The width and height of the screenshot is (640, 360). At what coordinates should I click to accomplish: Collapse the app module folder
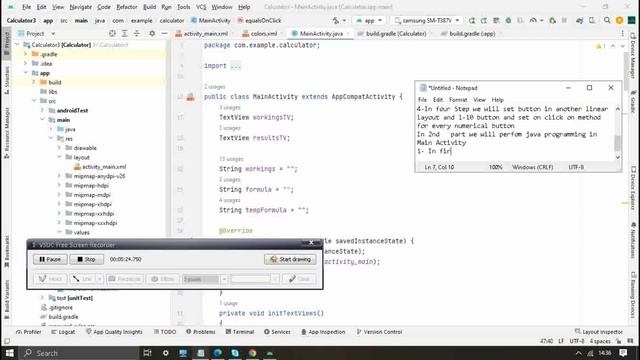click(26, 73)
